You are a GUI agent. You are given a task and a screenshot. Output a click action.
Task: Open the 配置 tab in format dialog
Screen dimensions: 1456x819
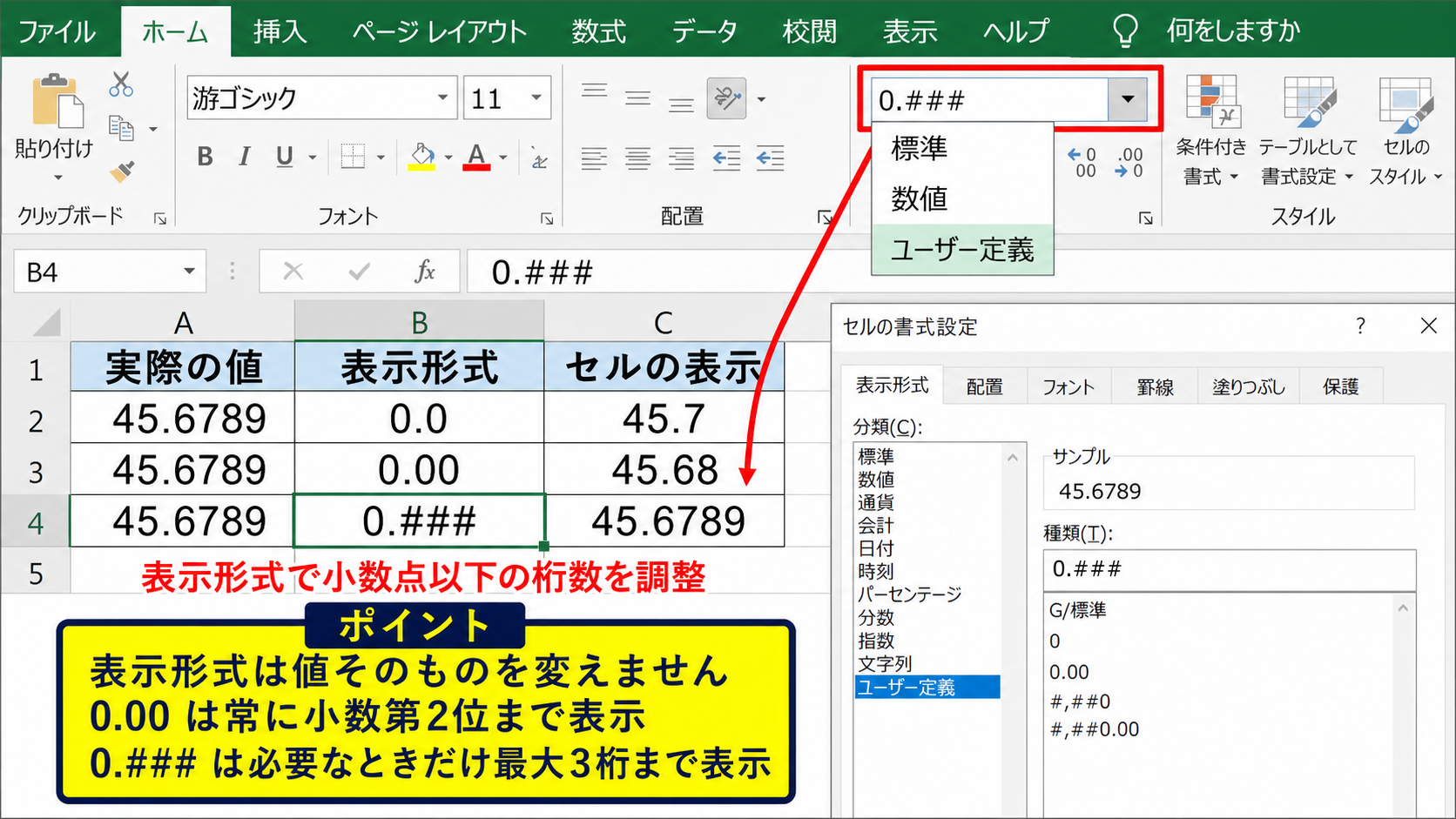click(985, 386)
